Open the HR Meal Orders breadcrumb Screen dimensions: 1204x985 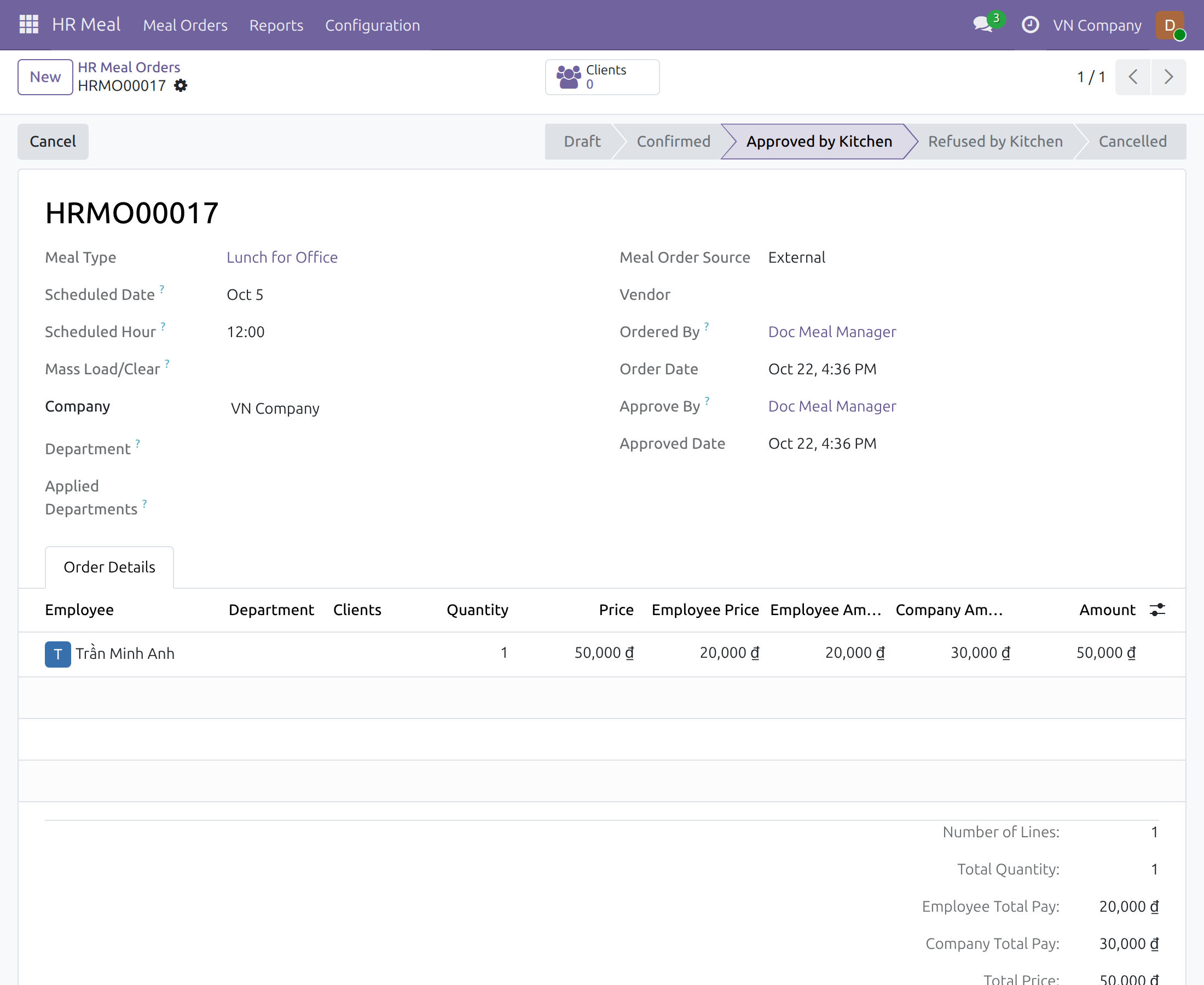click(x=129, y=67)
